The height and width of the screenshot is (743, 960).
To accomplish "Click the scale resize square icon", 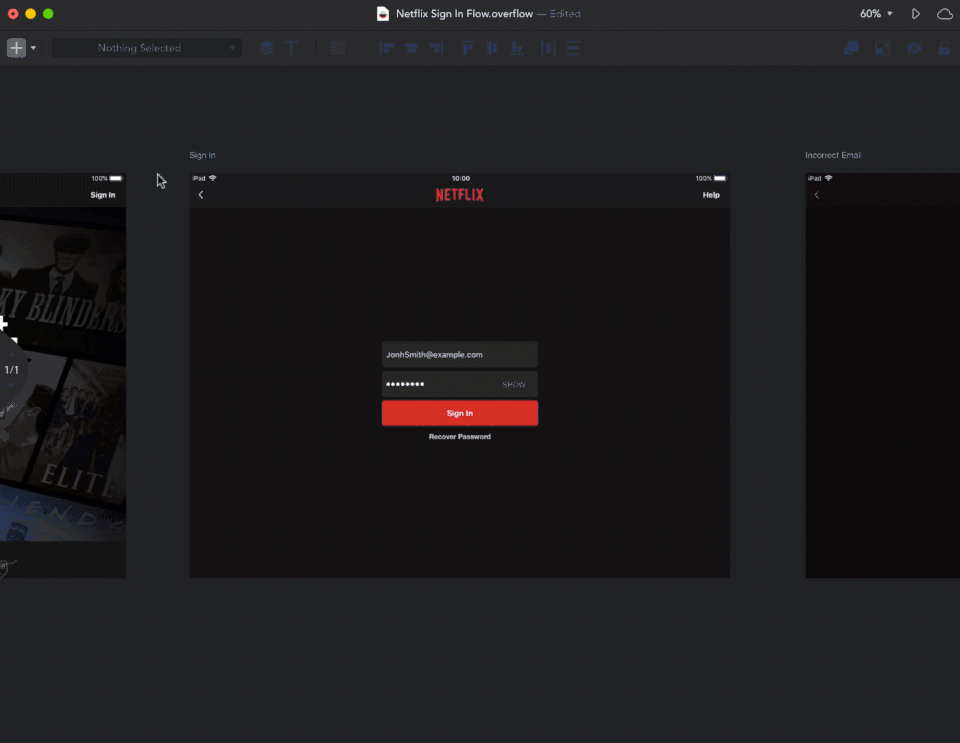I will pos(882,48).
